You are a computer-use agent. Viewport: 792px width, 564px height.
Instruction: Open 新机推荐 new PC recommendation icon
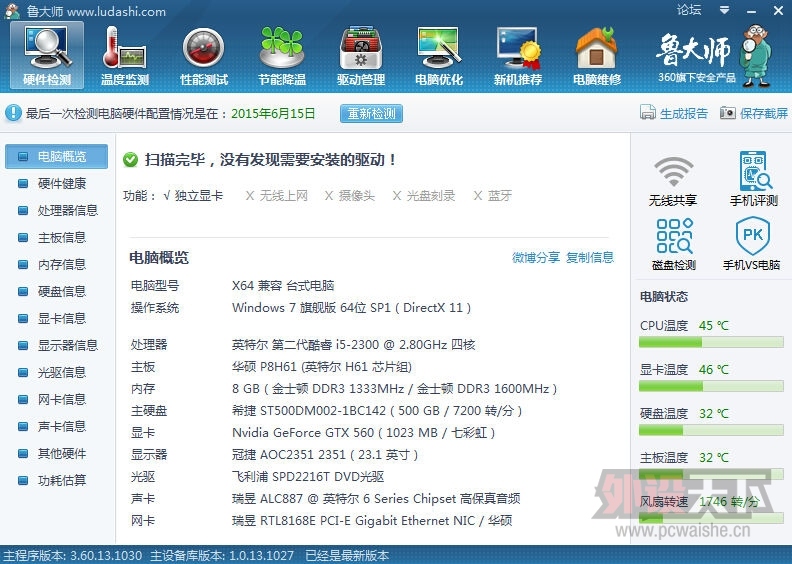(518, 56)
